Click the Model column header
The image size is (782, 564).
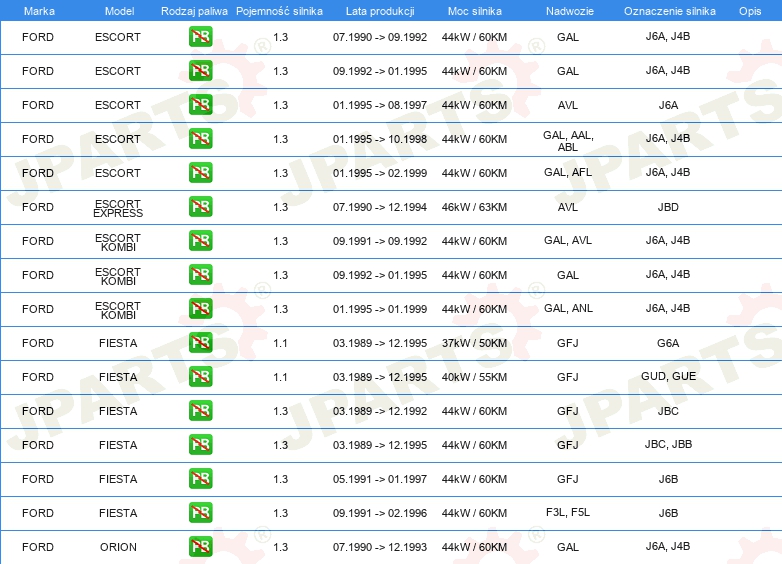[x=119, y=11]
